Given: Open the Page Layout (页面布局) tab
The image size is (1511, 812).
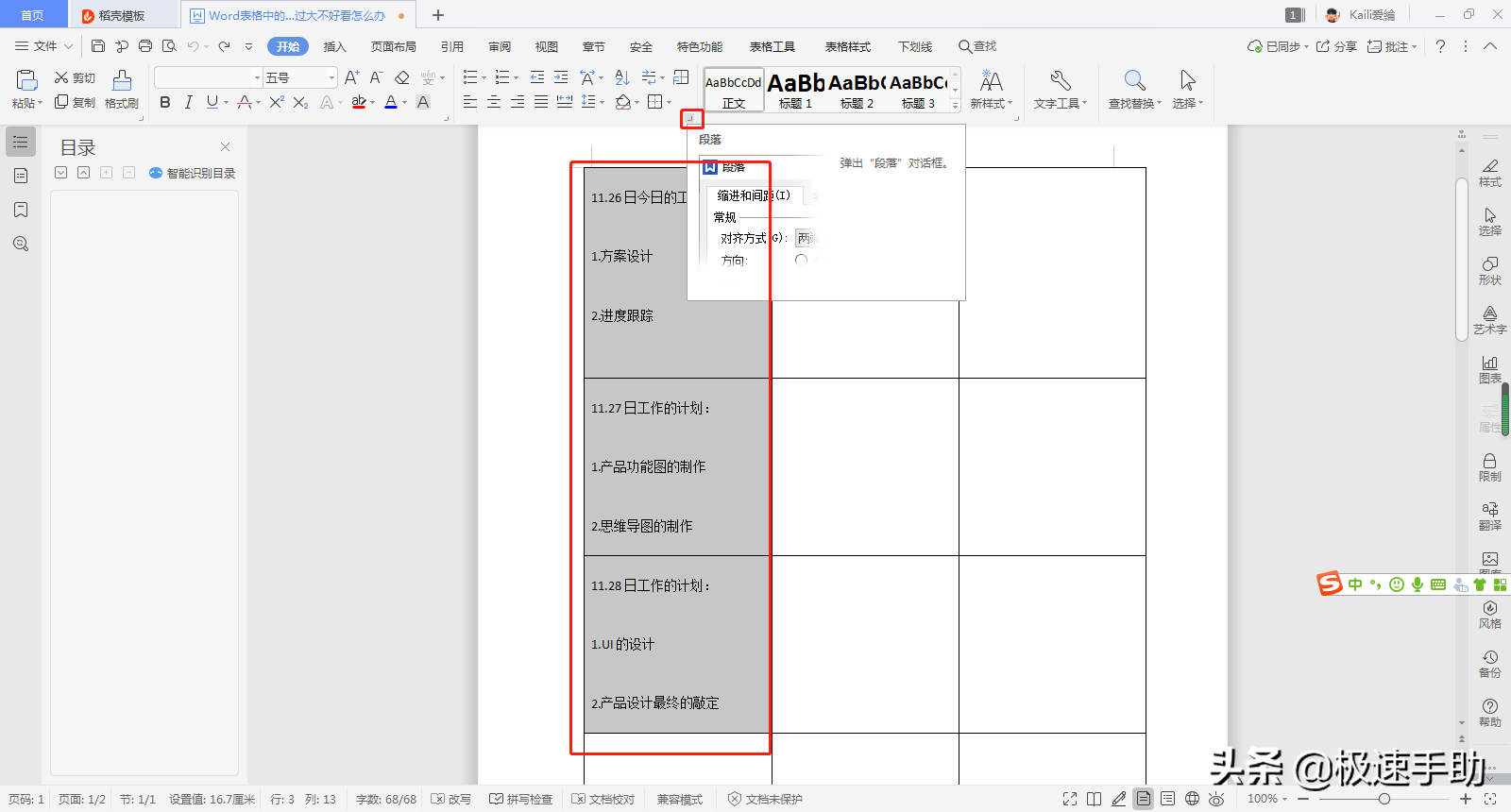Looking at the screenshot, I should pos(394,46).
